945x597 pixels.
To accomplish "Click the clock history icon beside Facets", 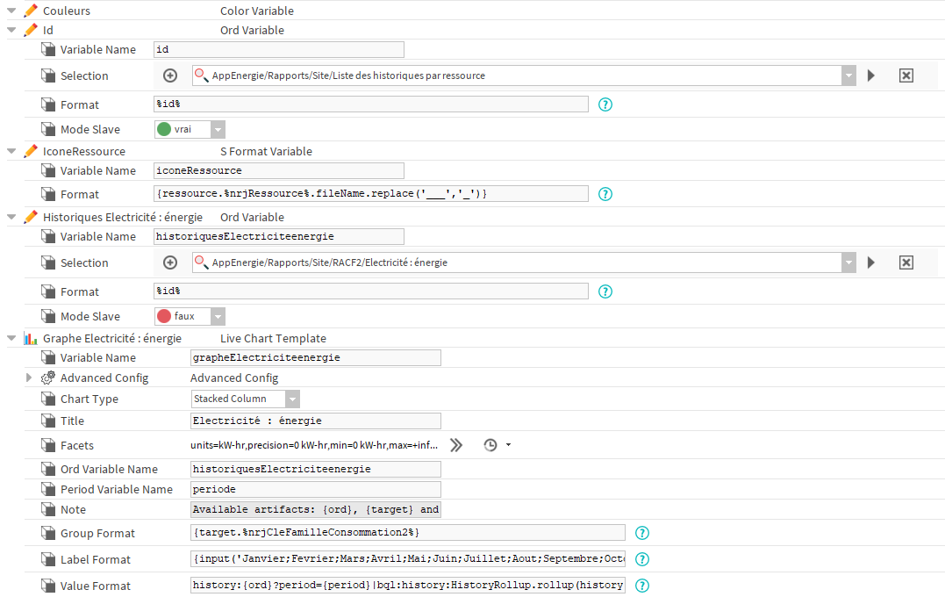I will click(491, 445).
